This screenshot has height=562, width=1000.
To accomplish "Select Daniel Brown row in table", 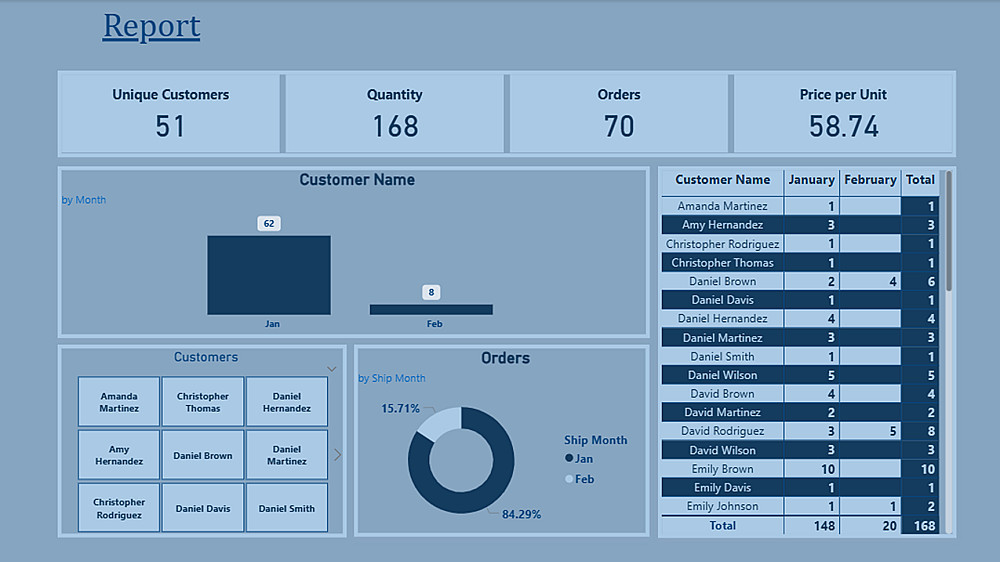I will tap(800, 281).
